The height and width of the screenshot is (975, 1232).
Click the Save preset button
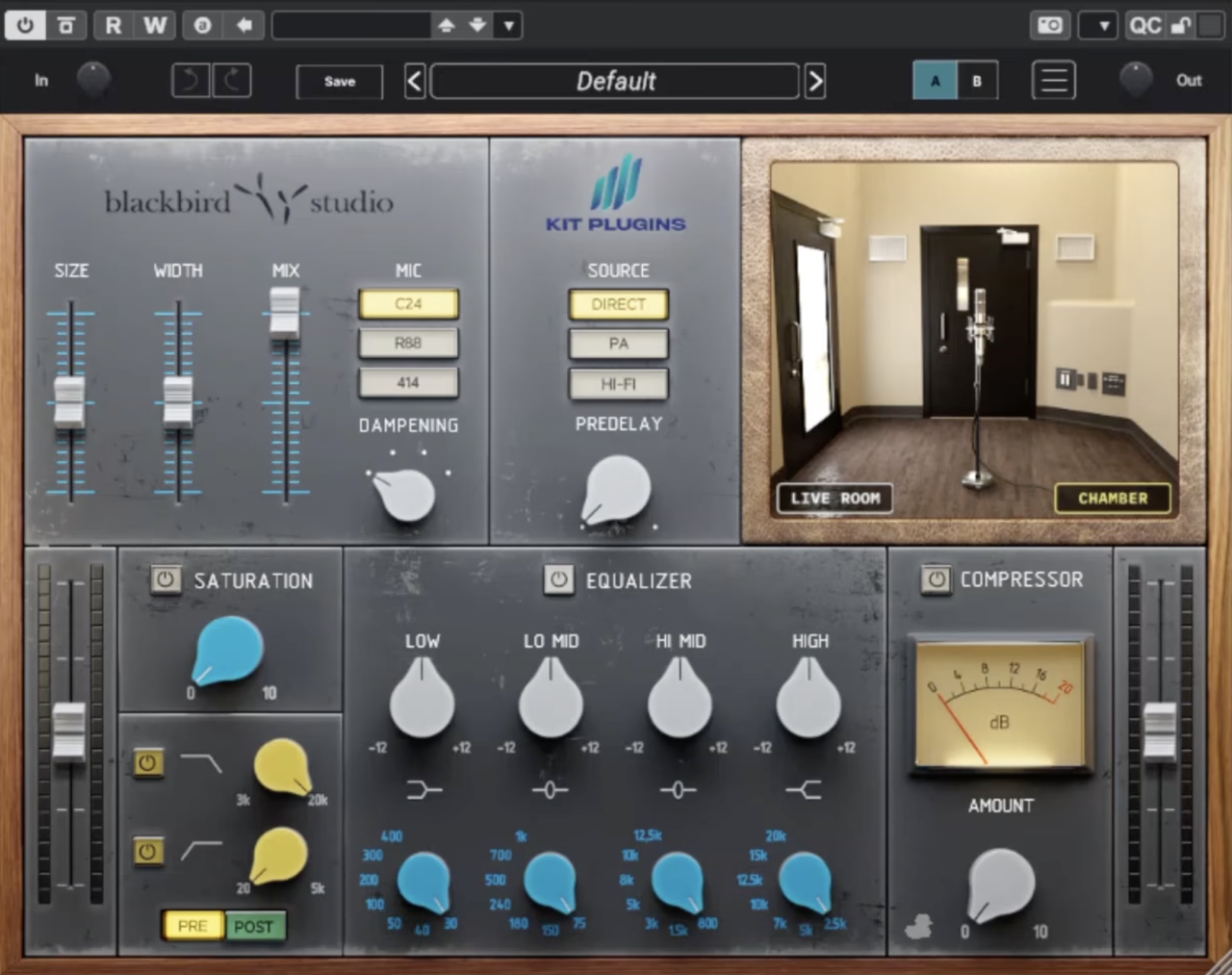340,82
